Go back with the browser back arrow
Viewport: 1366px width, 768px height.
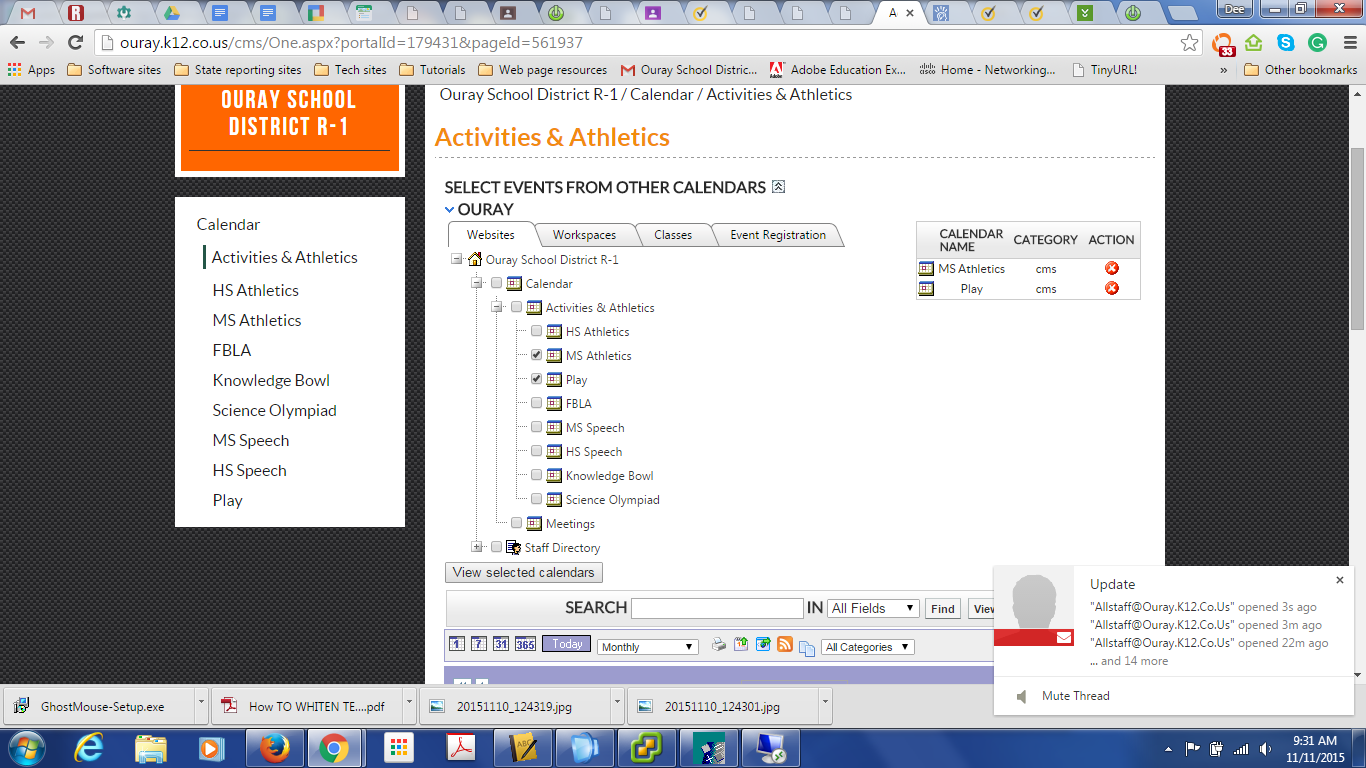tap(17, 43)
